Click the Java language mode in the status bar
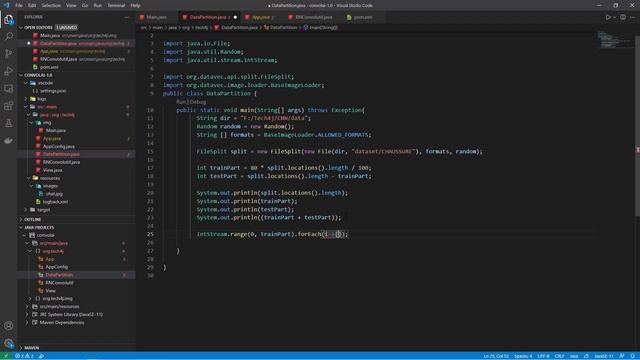The width and height of the screenshot is (640, 360). click(574, 356)
